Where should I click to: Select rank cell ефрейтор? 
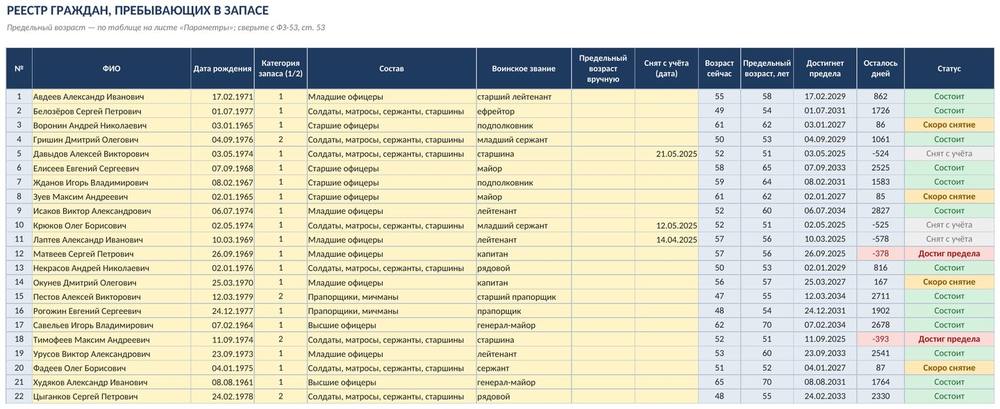[x=523, y=111]
